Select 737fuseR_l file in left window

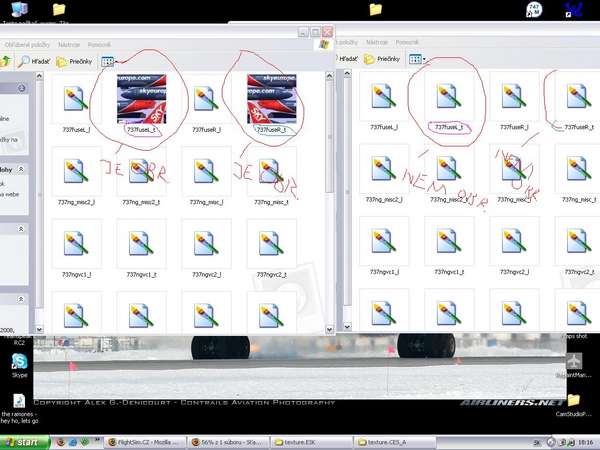[206, 104]
